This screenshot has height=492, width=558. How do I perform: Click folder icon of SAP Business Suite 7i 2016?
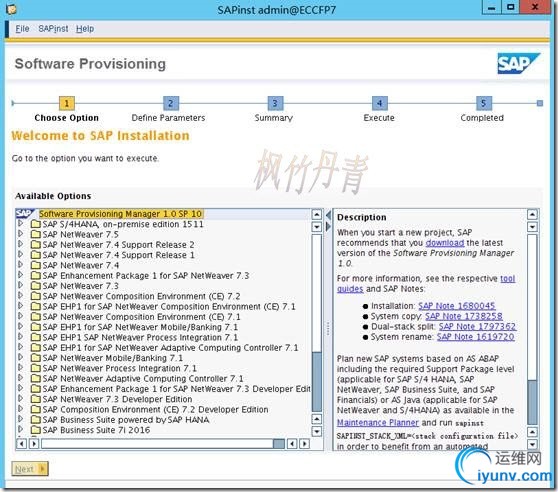tap(36, 430)
